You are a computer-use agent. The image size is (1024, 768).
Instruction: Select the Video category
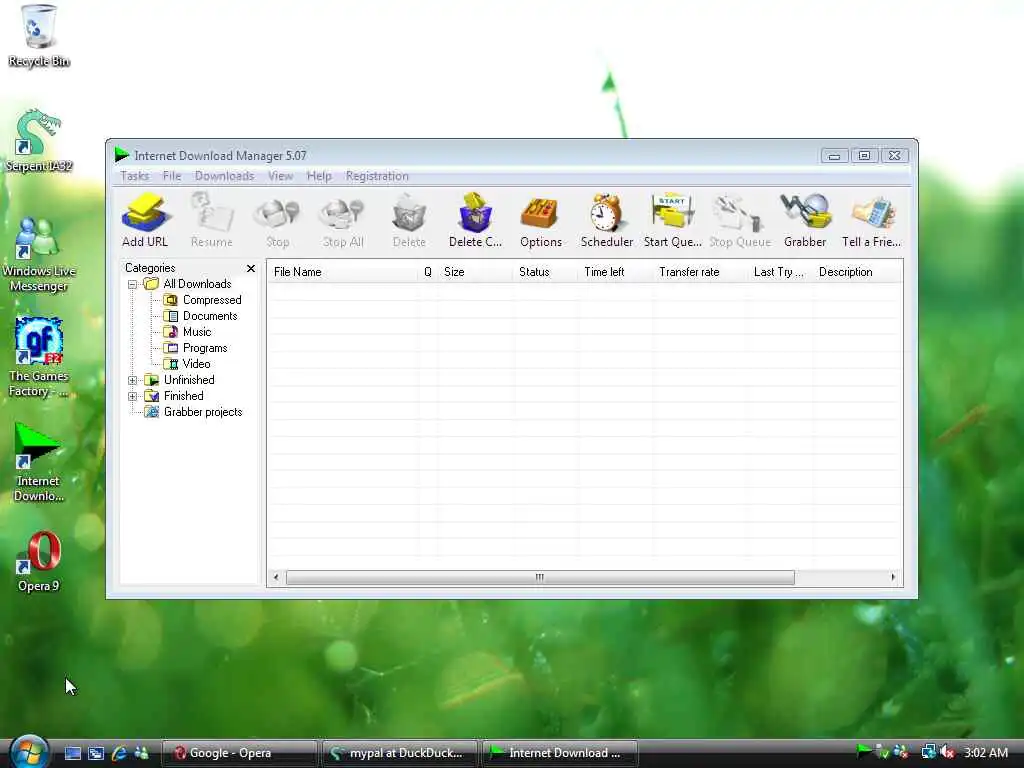[196, 364]
